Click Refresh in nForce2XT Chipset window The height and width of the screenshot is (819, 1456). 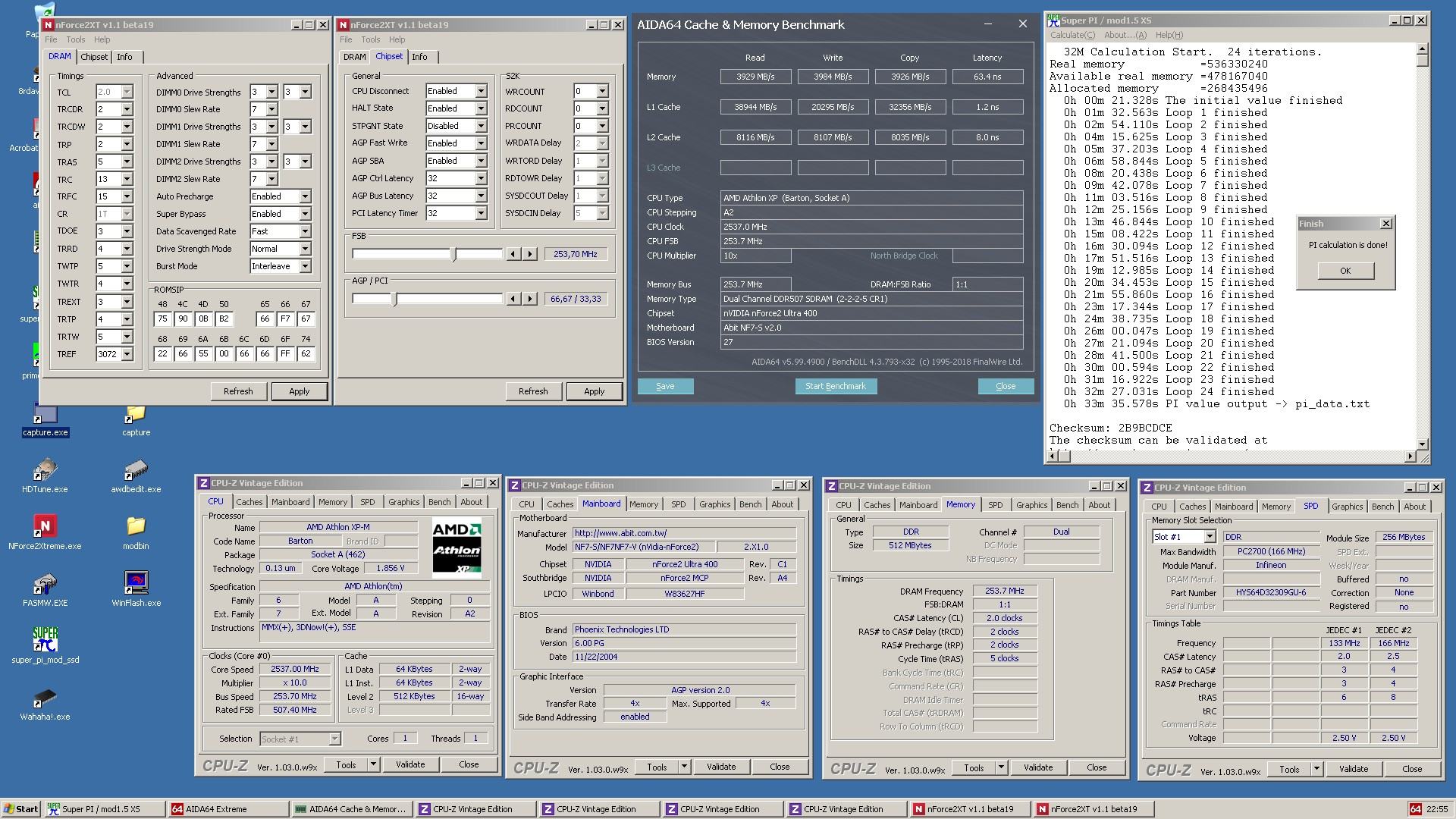coord(533,391)
